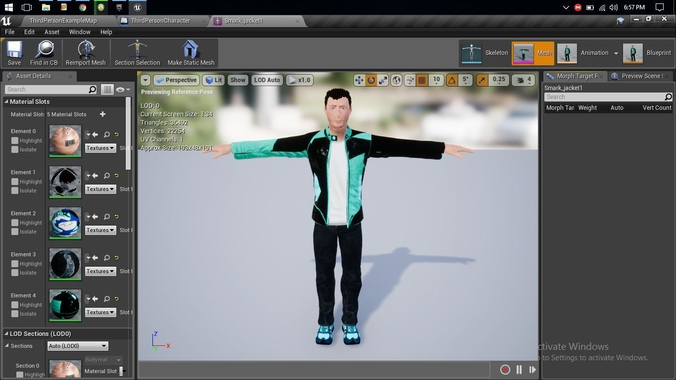Open the Skeleton editor mode

pos(485,53)
